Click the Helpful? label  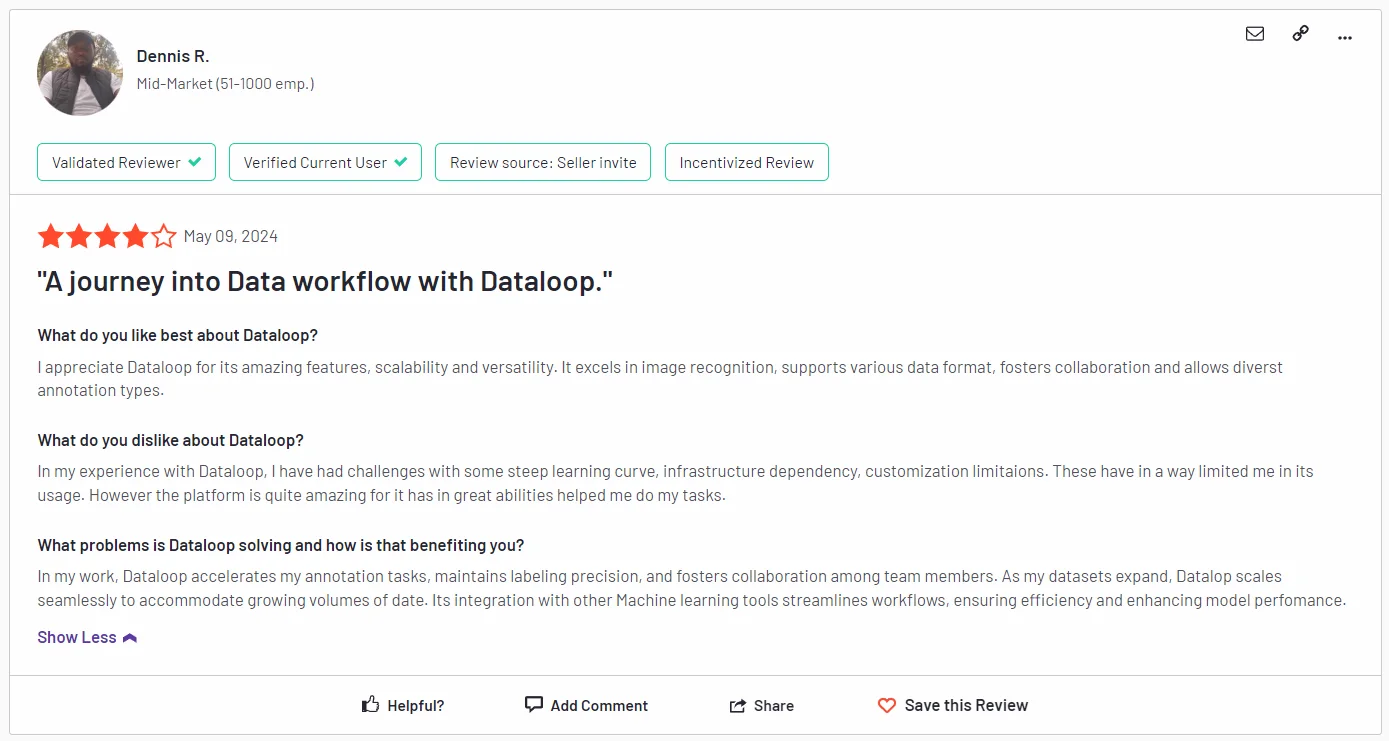click(416, 706)
